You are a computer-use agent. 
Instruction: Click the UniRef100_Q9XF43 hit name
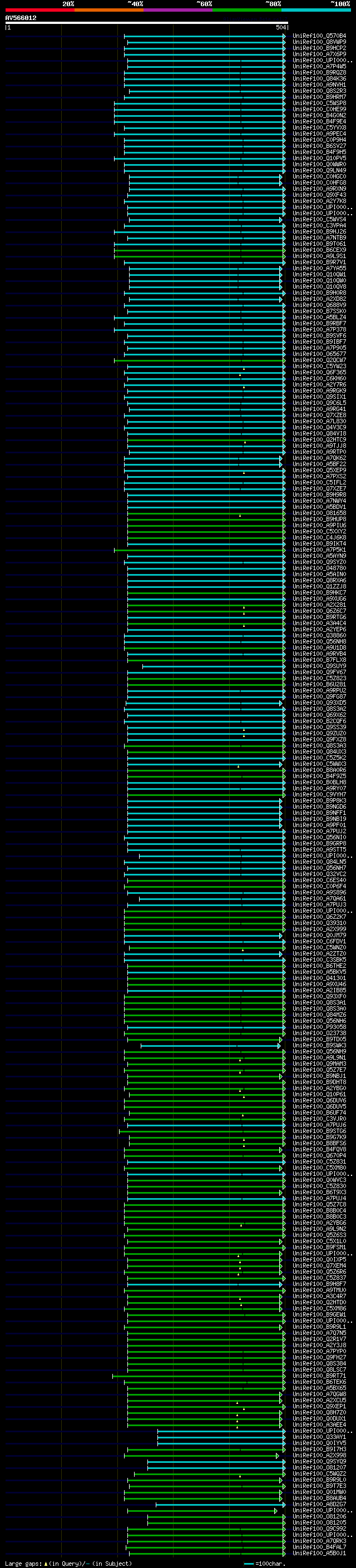pyautogui.click(x=319, y=195)
